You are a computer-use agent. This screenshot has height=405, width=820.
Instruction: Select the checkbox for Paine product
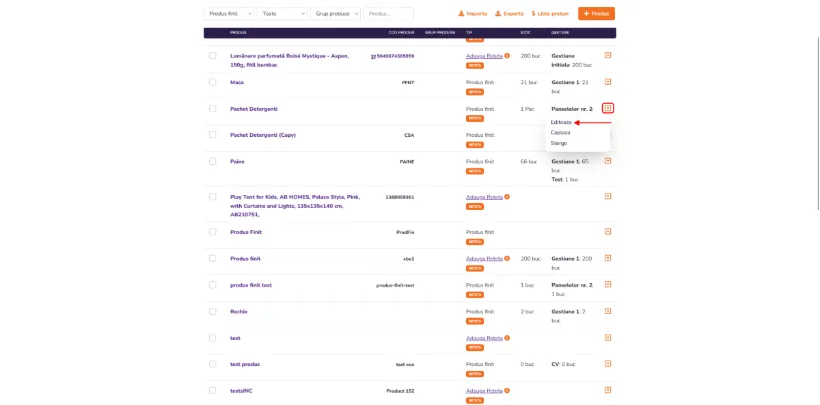pos(212,161)
